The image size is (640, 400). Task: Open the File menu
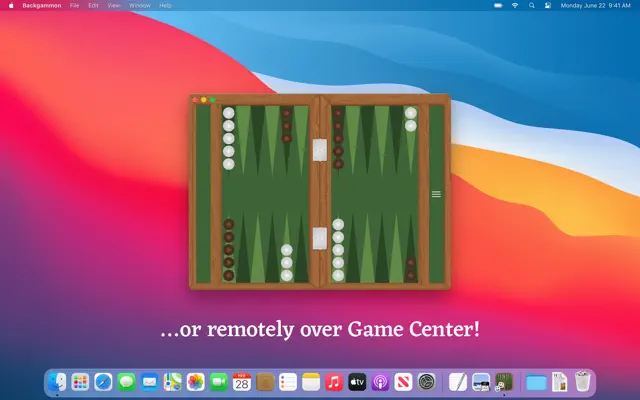(74, 5)
